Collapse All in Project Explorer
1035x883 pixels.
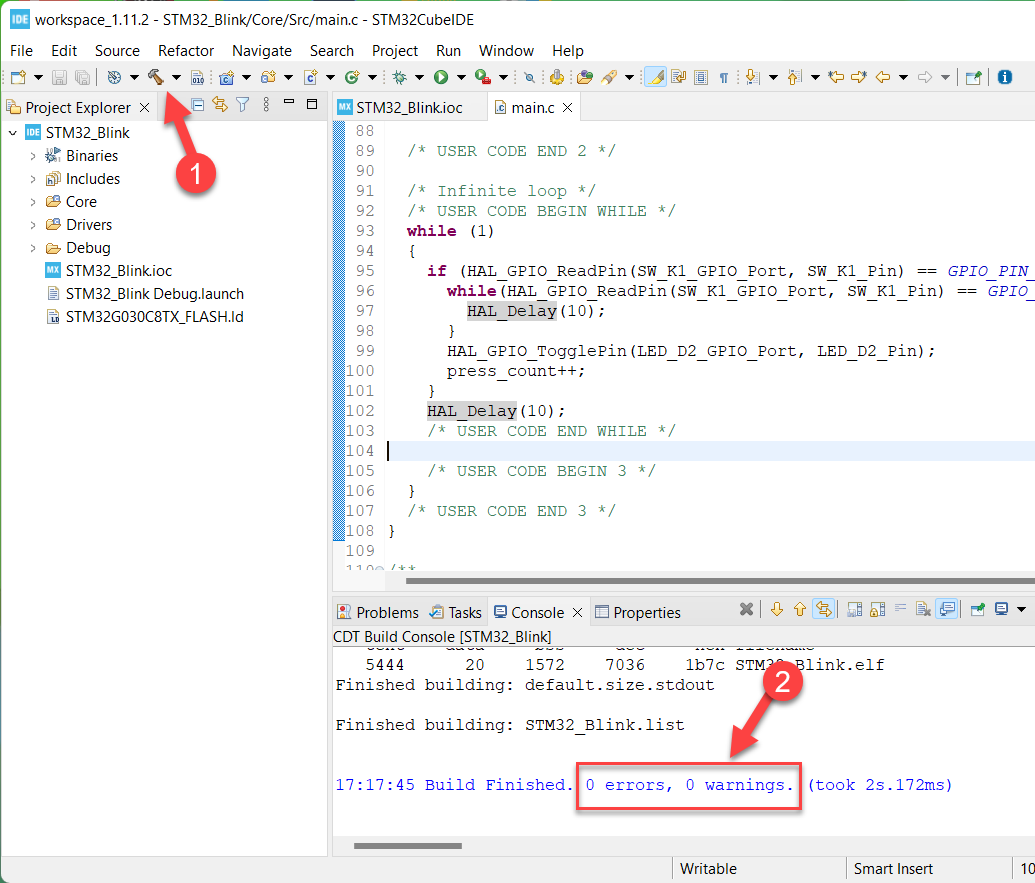pyautogui.click(x=197, y=104)
